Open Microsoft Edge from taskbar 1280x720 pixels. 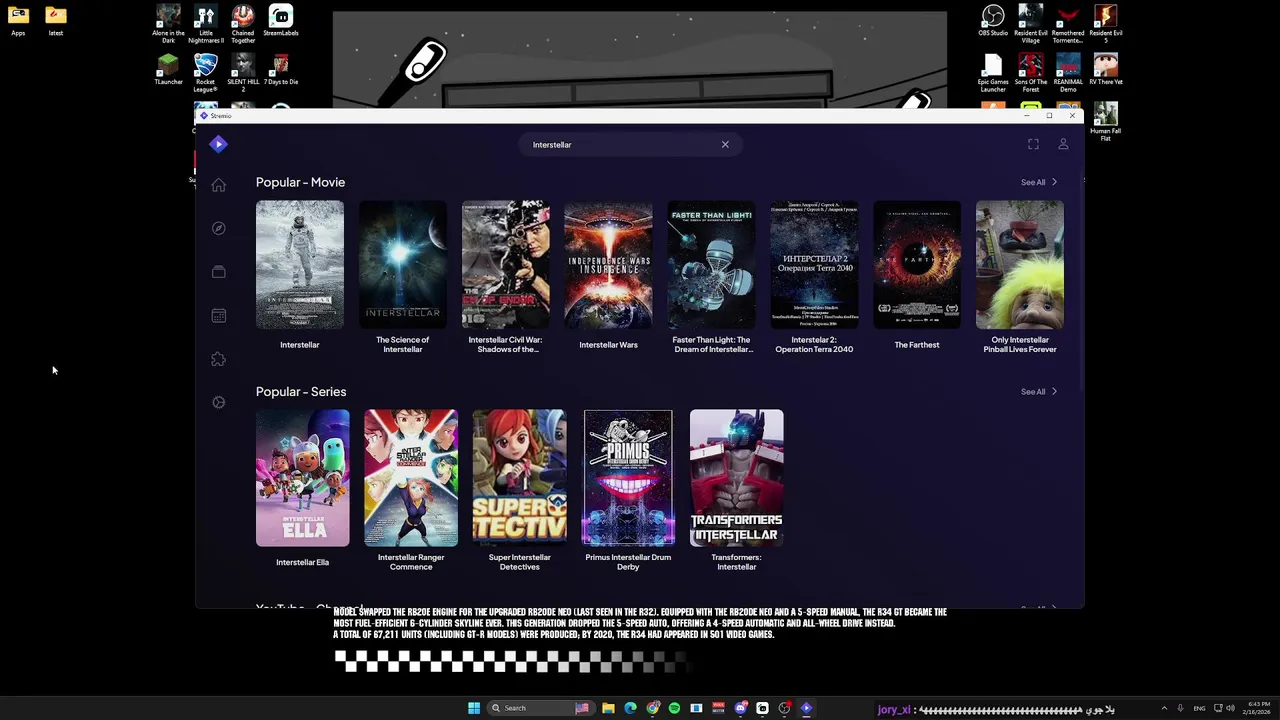[x=630, y=708]
